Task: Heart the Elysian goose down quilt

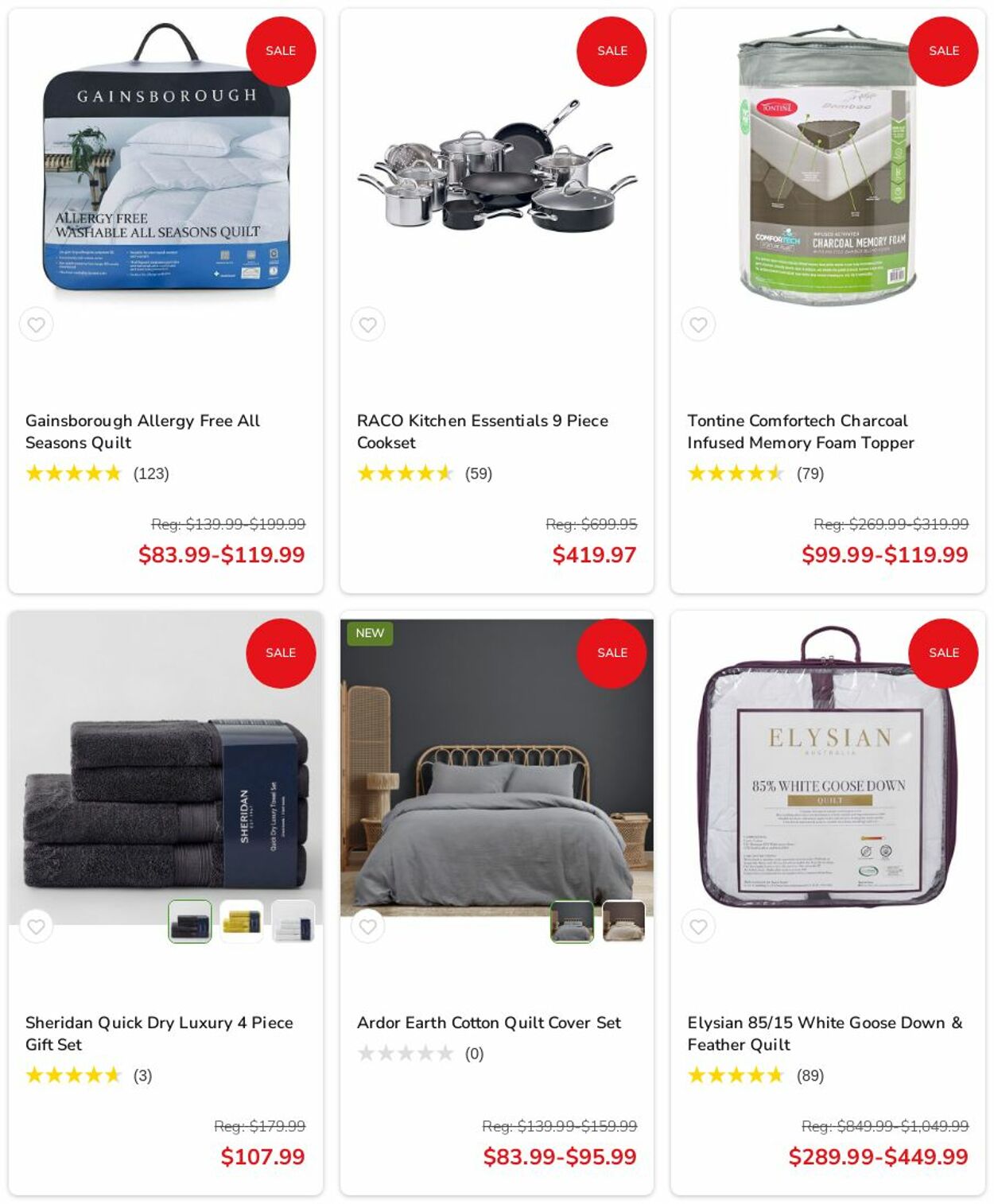Action: 698,926
